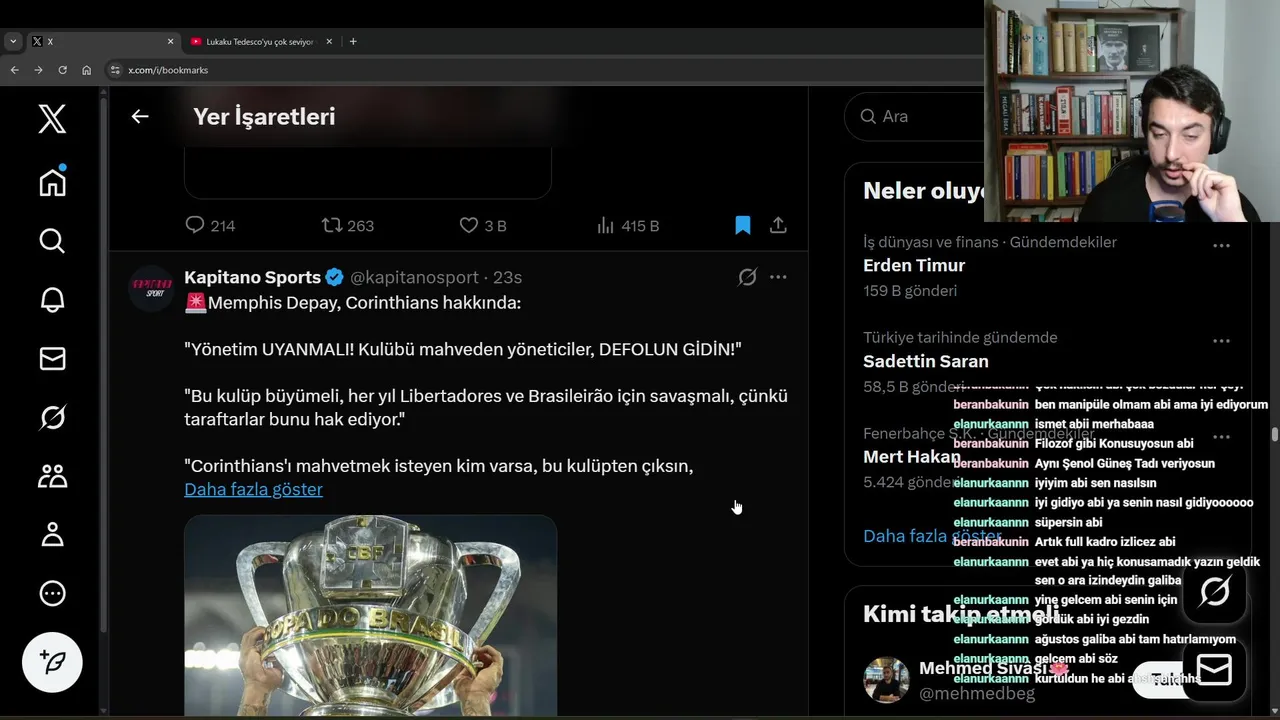The height and width of the screenshot is (720, 1280).
Task: Go to browser home page
Action: click(x=86, y=70)
